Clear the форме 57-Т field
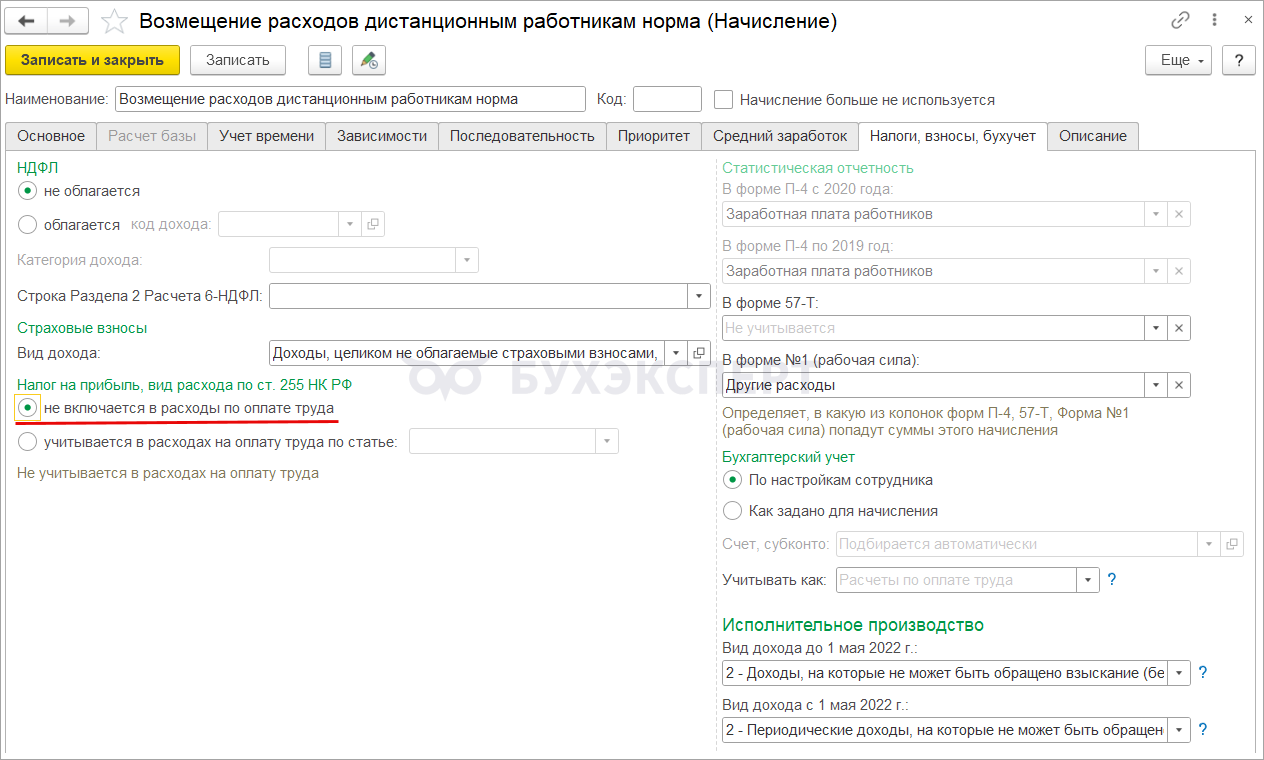This screenshot has width=1264, height=760. [1179, 328]
